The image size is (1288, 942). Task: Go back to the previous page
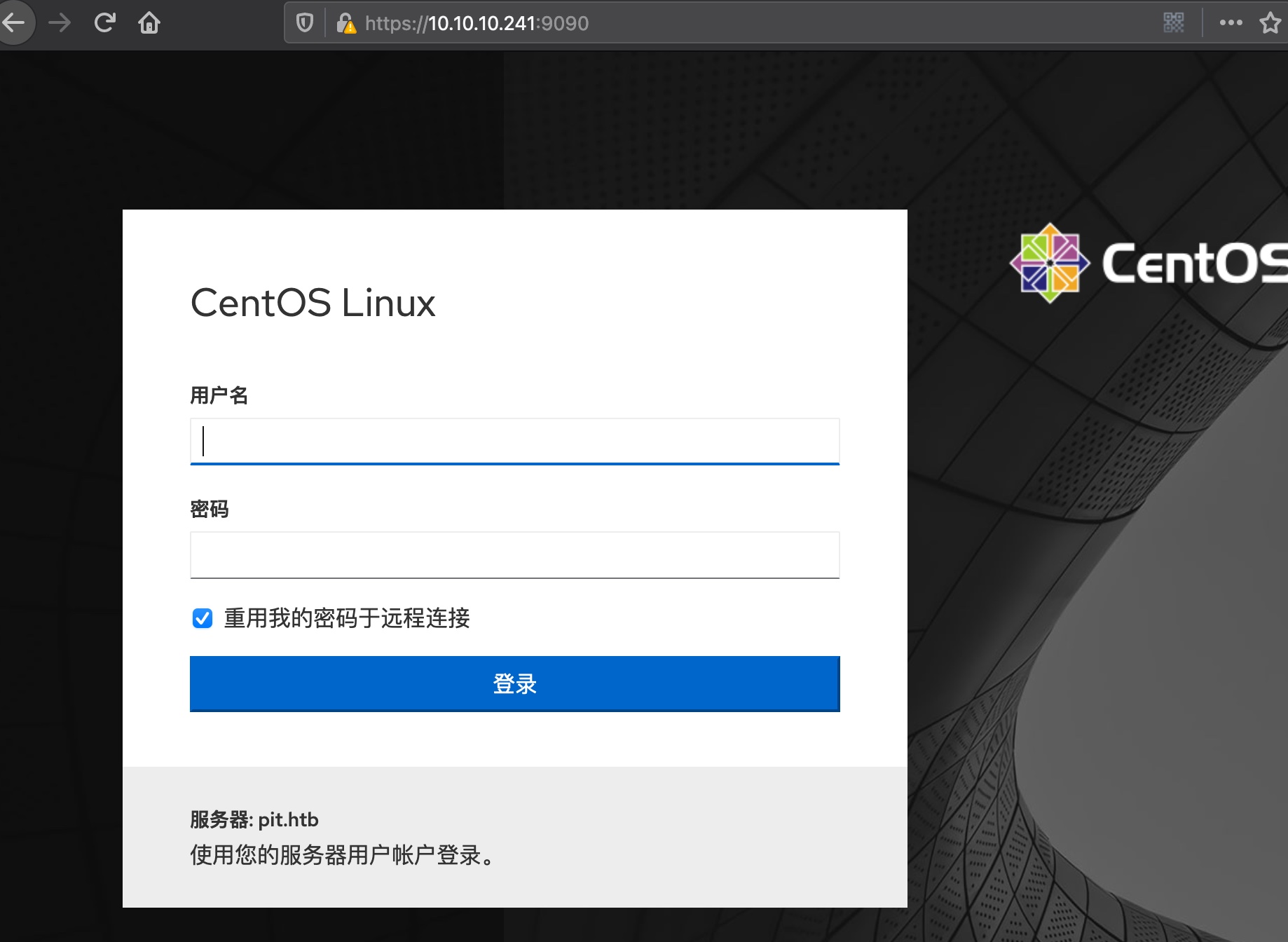[14, 23]
